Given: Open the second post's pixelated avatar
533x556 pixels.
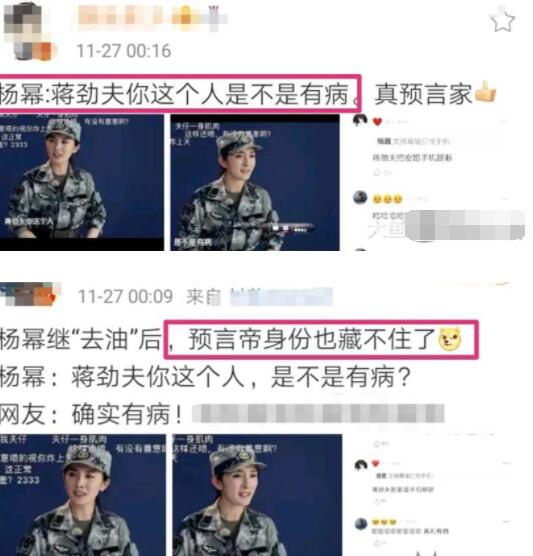Looking at the screenshot, I should [30, 294].
